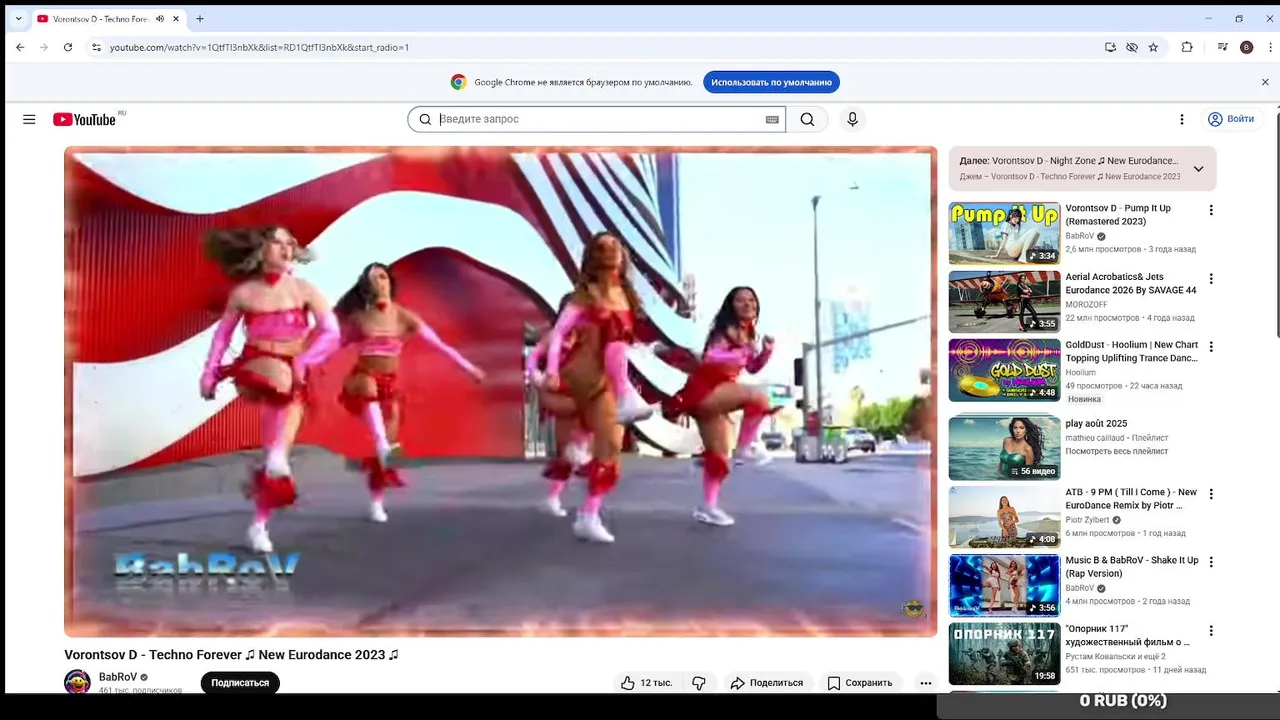
Task: Open GoldDust - Hoolium title link
Action: [x=1132, y=351]
